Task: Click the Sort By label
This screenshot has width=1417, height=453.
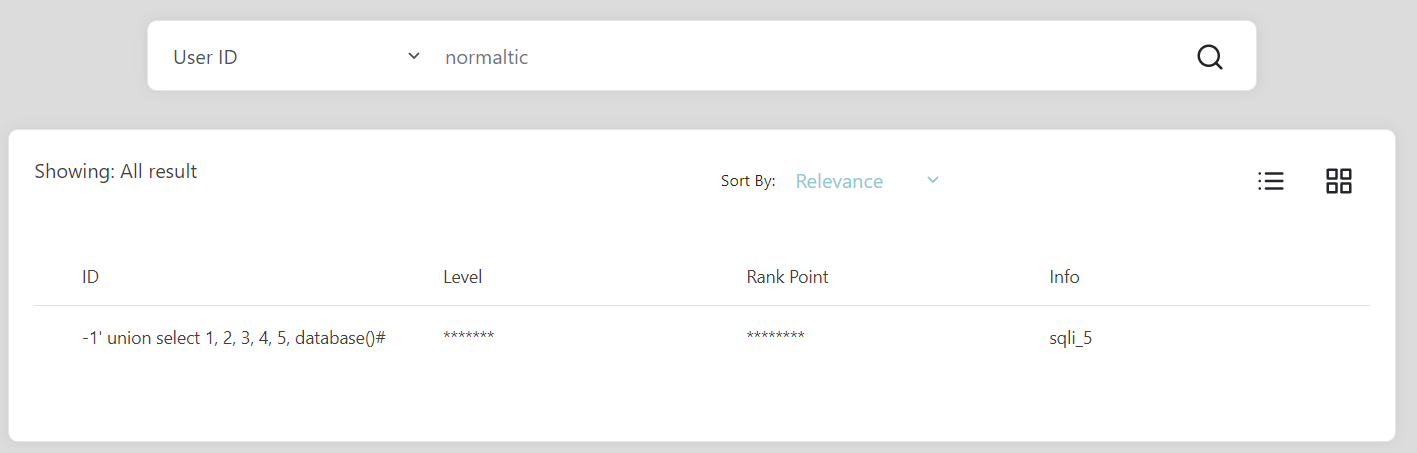Action: click(x=748, y=181)
